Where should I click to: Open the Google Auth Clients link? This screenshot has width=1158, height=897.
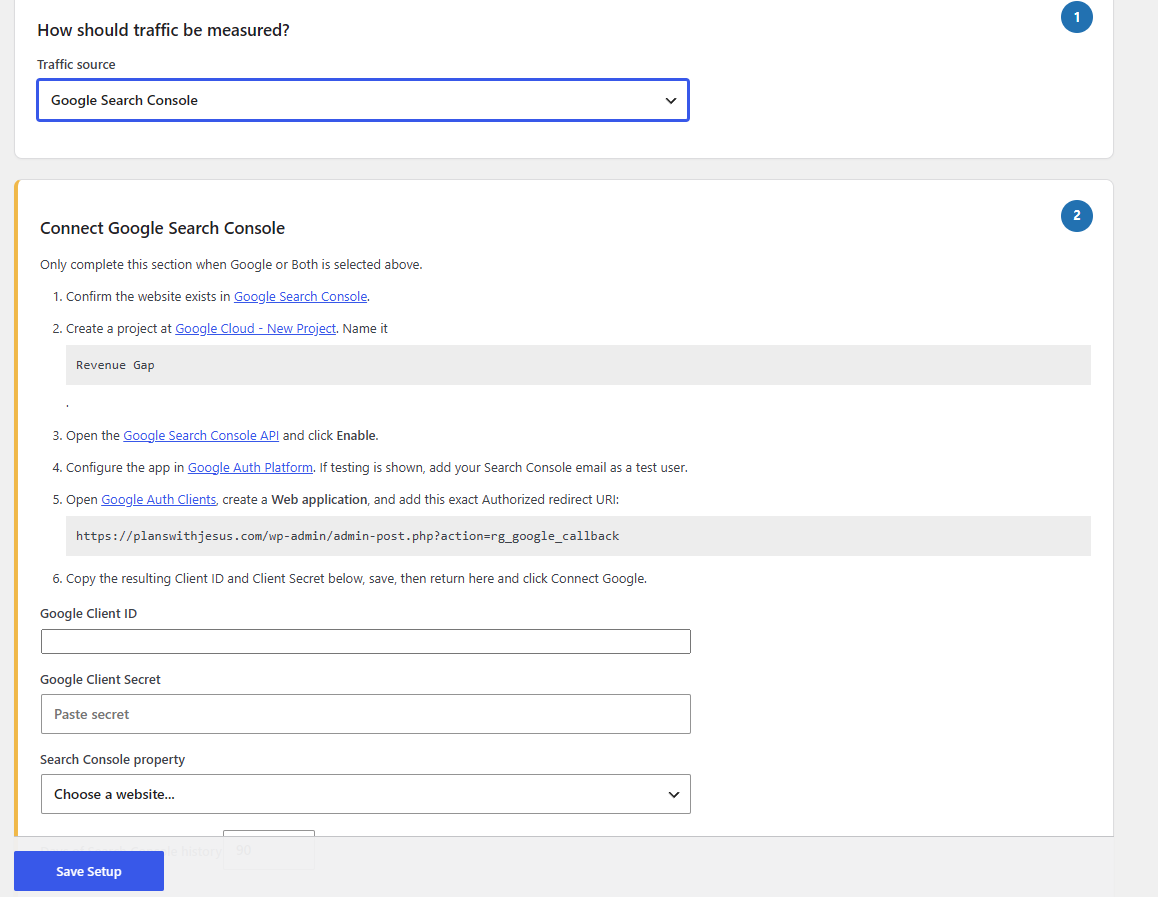[x=159, y=500]
